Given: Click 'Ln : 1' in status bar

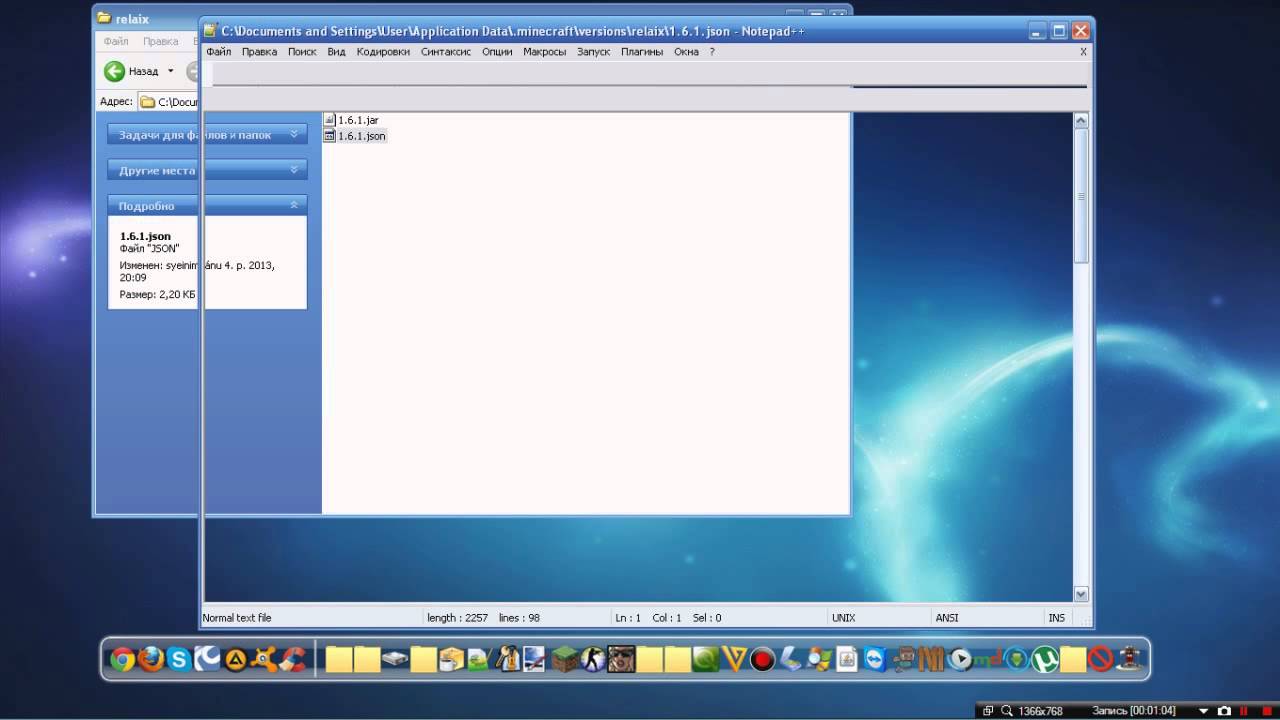Looking at the screenshot, I should tap(628, 618).
